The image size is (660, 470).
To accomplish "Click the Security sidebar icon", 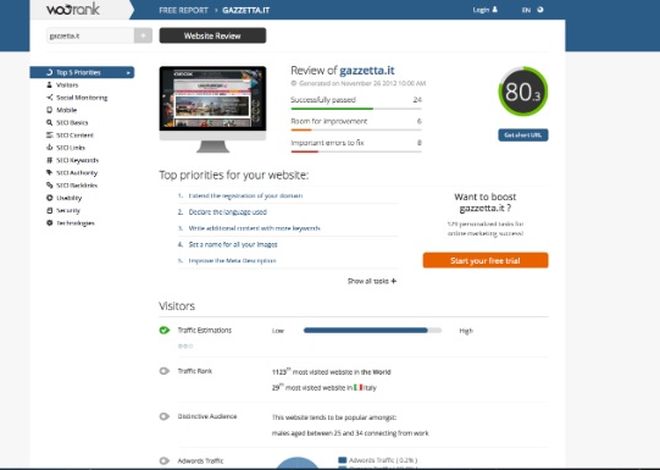I will pos(49,210).
